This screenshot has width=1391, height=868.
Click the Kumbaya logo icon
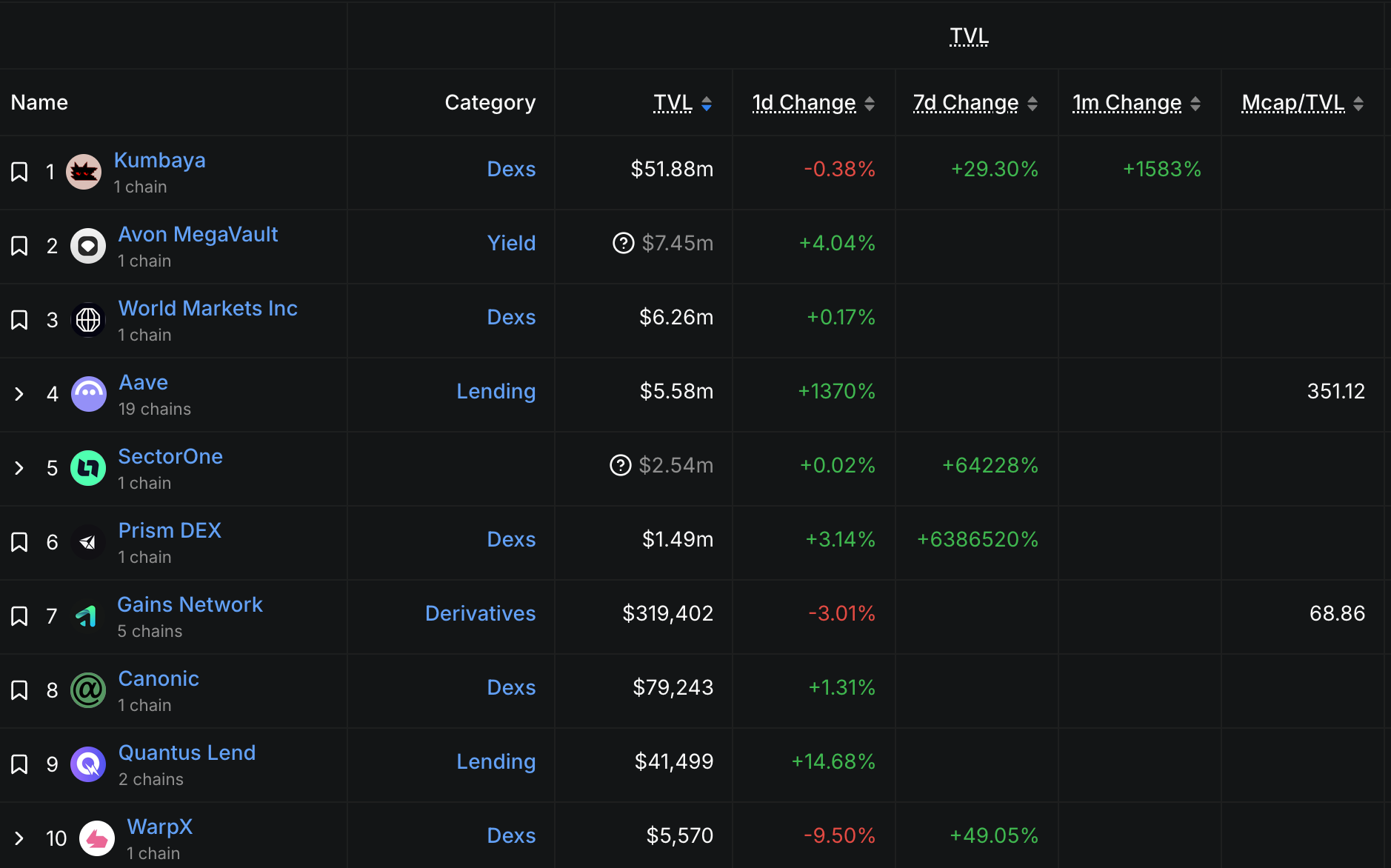[84, 172]
